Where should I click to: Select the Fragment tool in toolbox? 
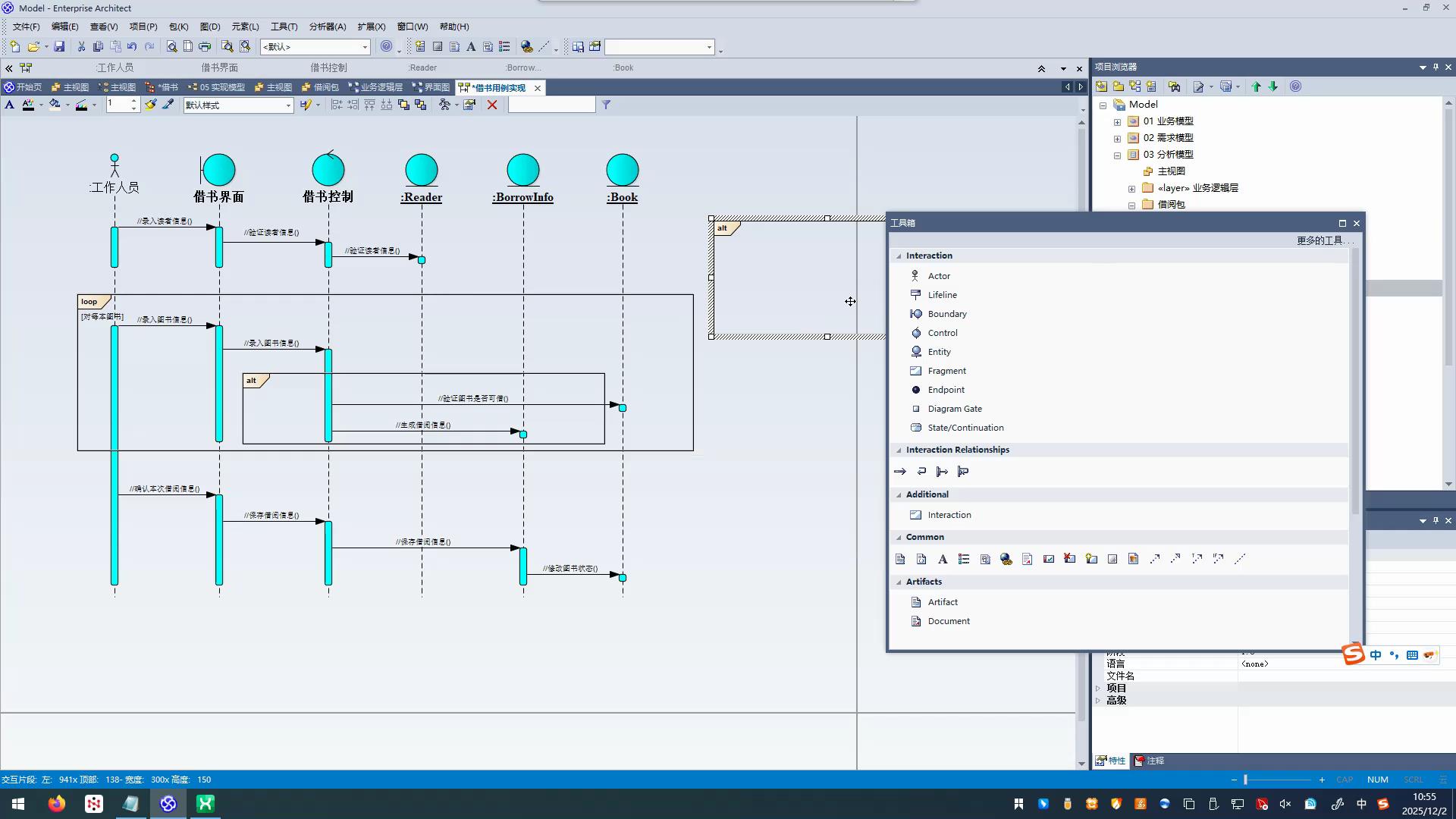point(946,371)
